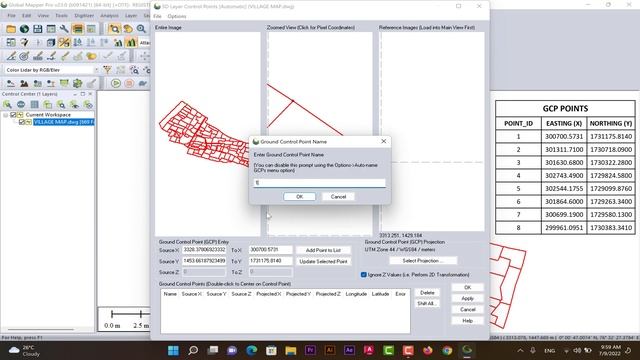Toggle VILLAGE MAP.dwg layer checkbox
Image resolution: width=640 pixels, height=360 pixels.
point(22,122)
